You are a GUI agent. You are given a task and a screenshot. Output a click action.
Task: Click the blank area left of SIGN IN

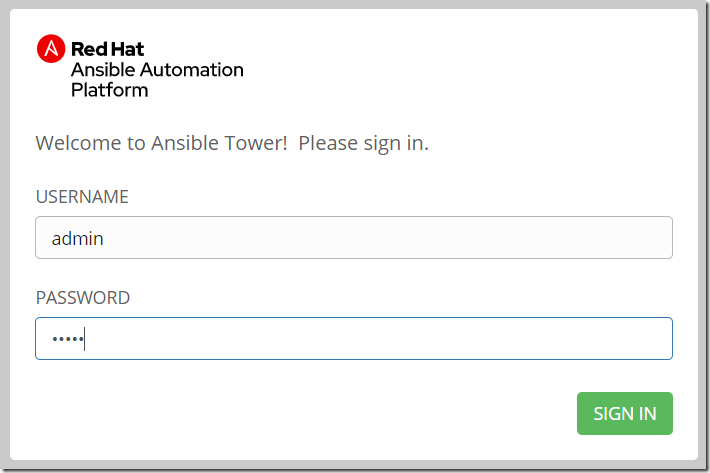(300, 414)
